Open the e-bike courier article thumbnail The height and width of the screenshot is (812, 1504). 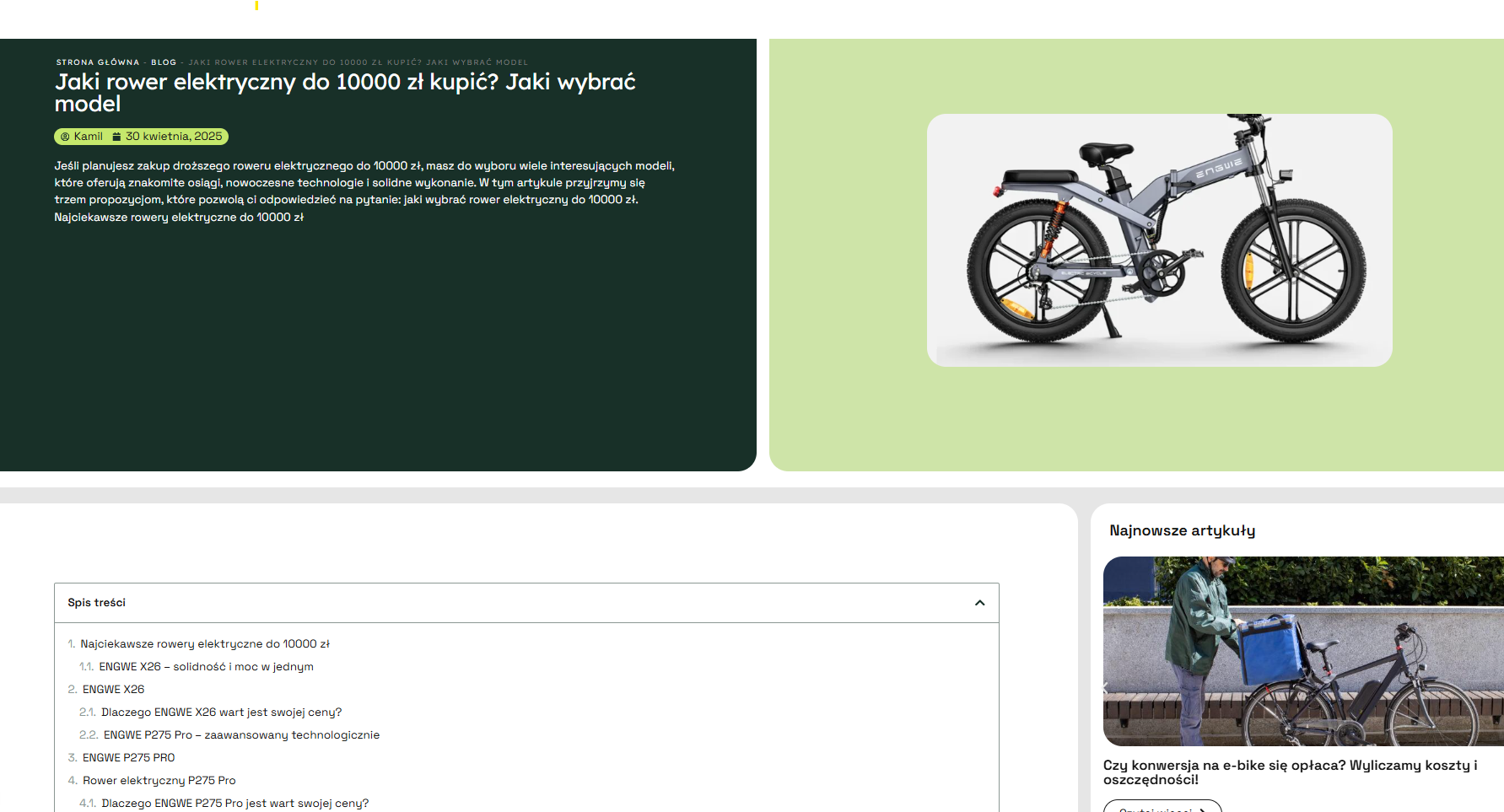click(x=1302, y=651)
